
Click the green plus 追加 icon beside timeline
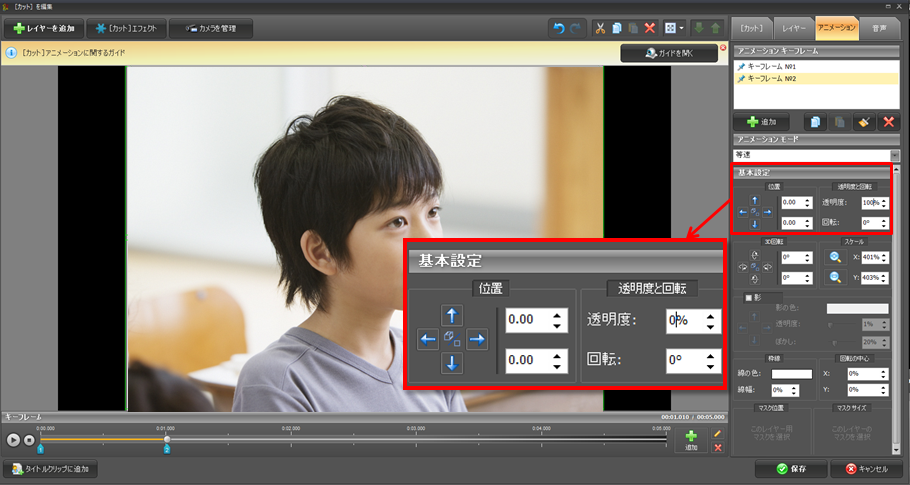(691, 436)
